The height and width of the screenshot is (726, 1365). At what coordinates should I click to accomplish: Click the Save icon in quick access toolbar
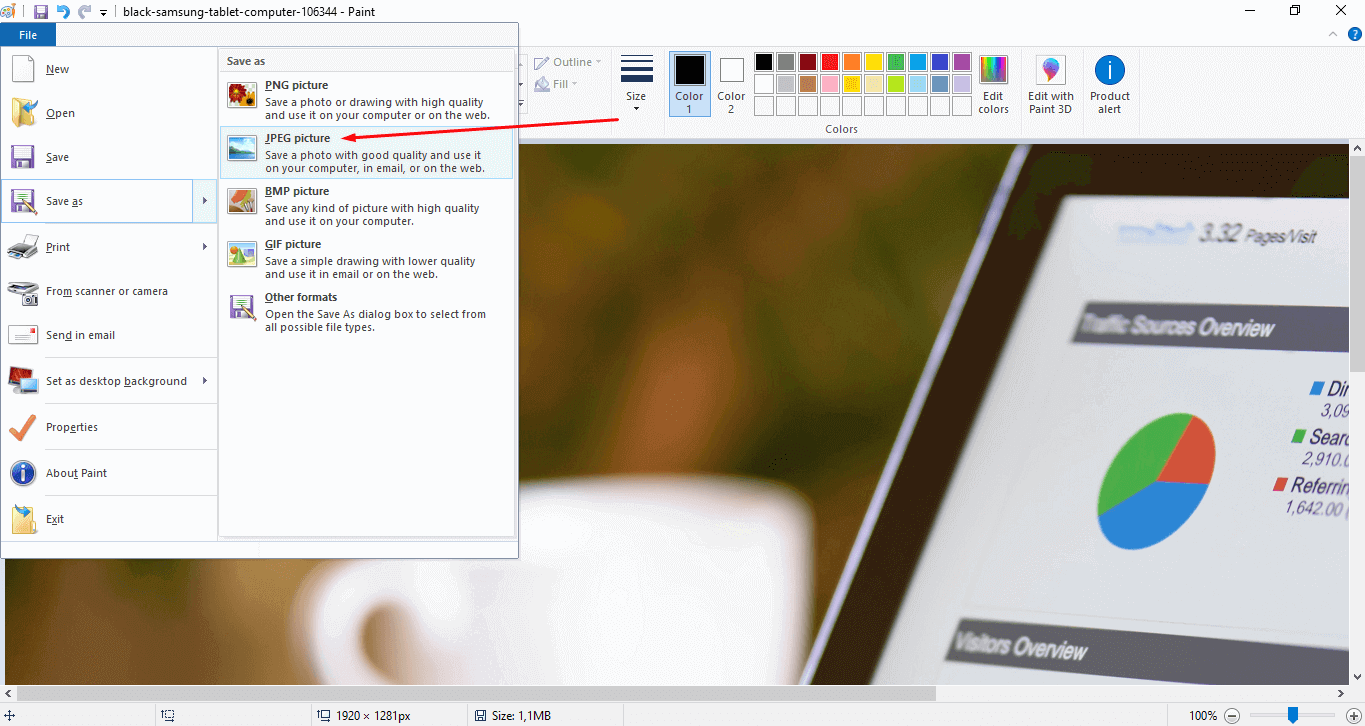pos(41,12)
